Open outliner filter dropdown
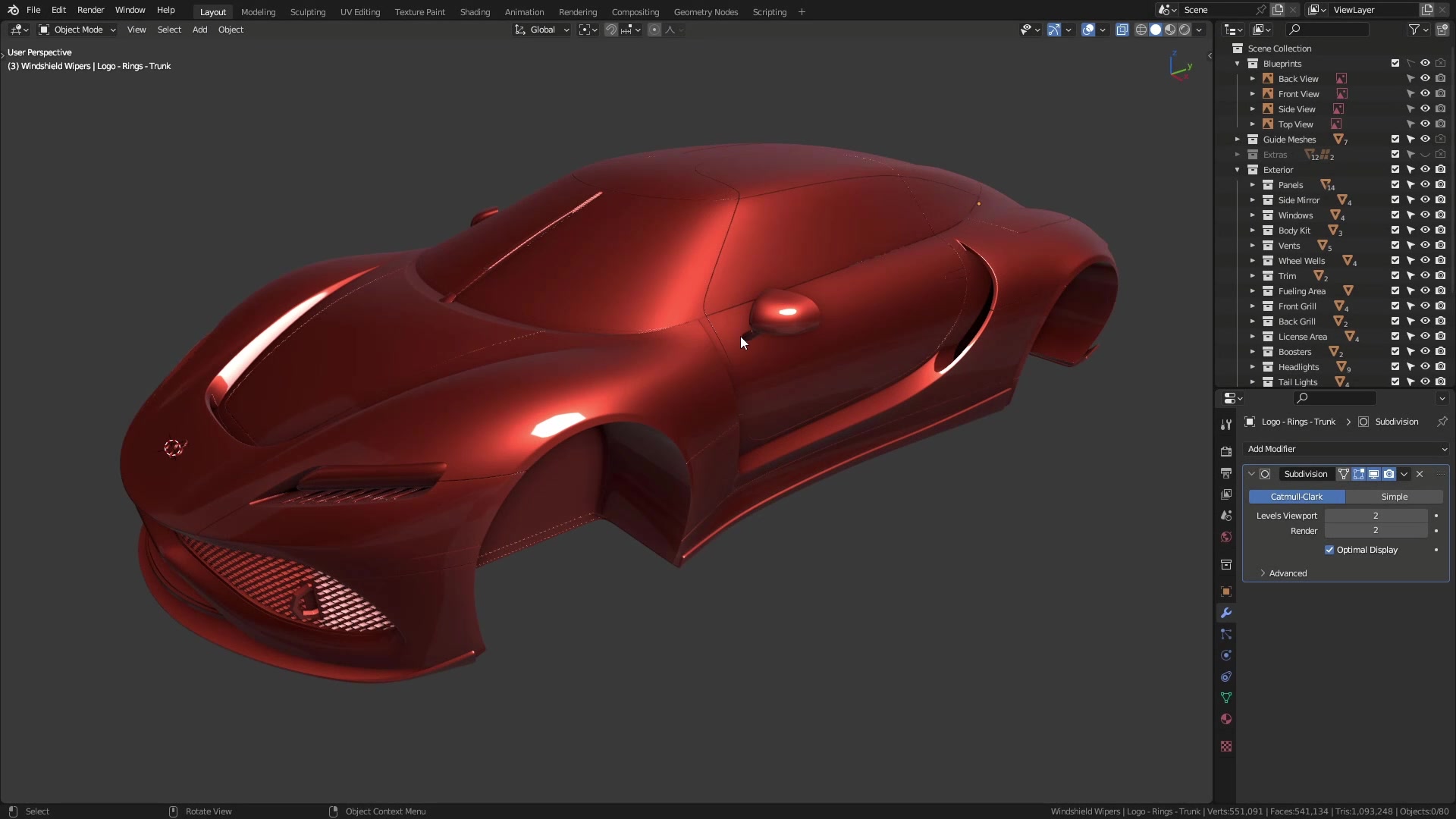Screen dimensions: 1456x819 tap(1418, 30)
